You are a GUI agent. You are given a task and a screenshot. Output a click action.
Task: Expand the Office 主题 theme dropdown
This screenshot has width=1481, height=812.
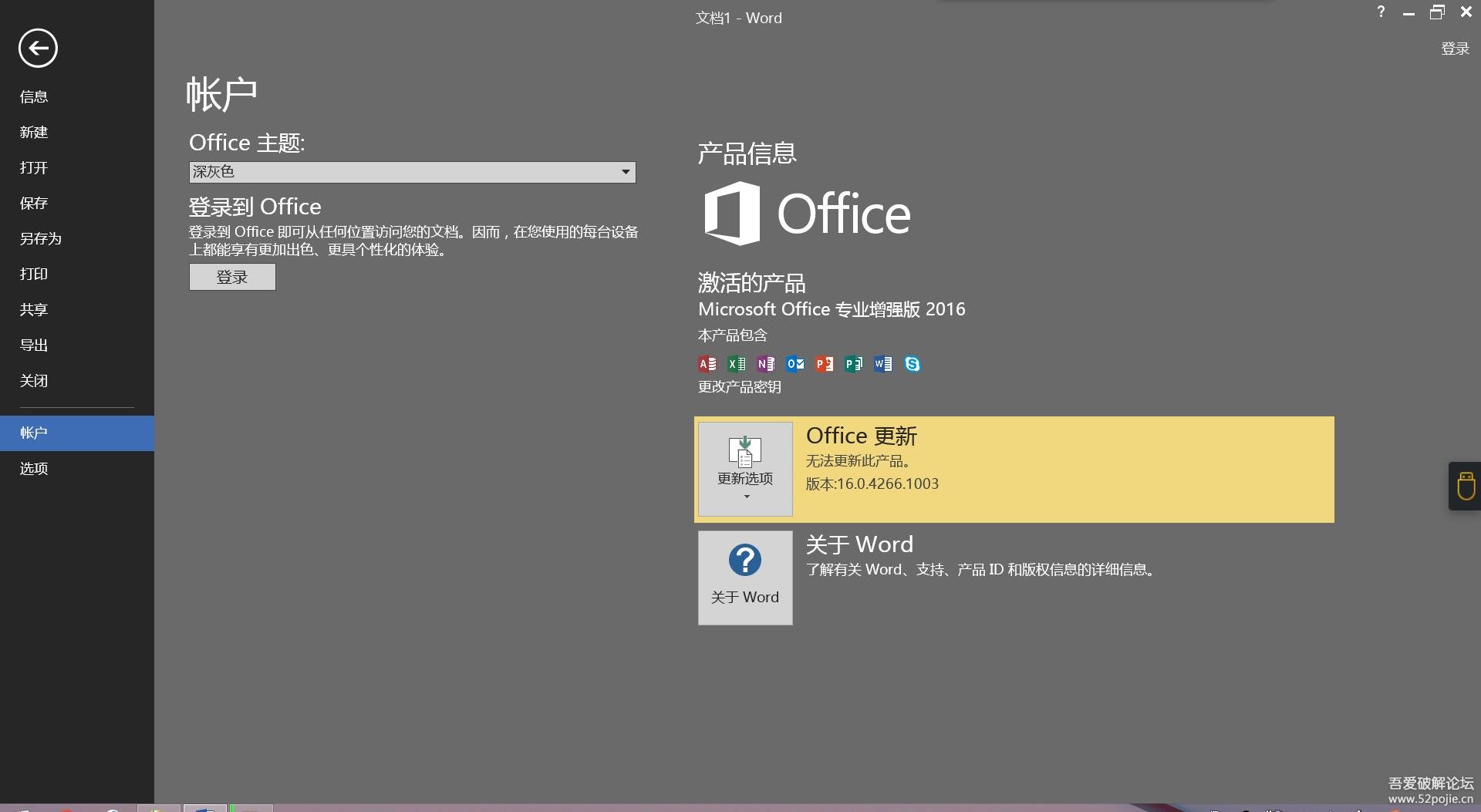412,172
